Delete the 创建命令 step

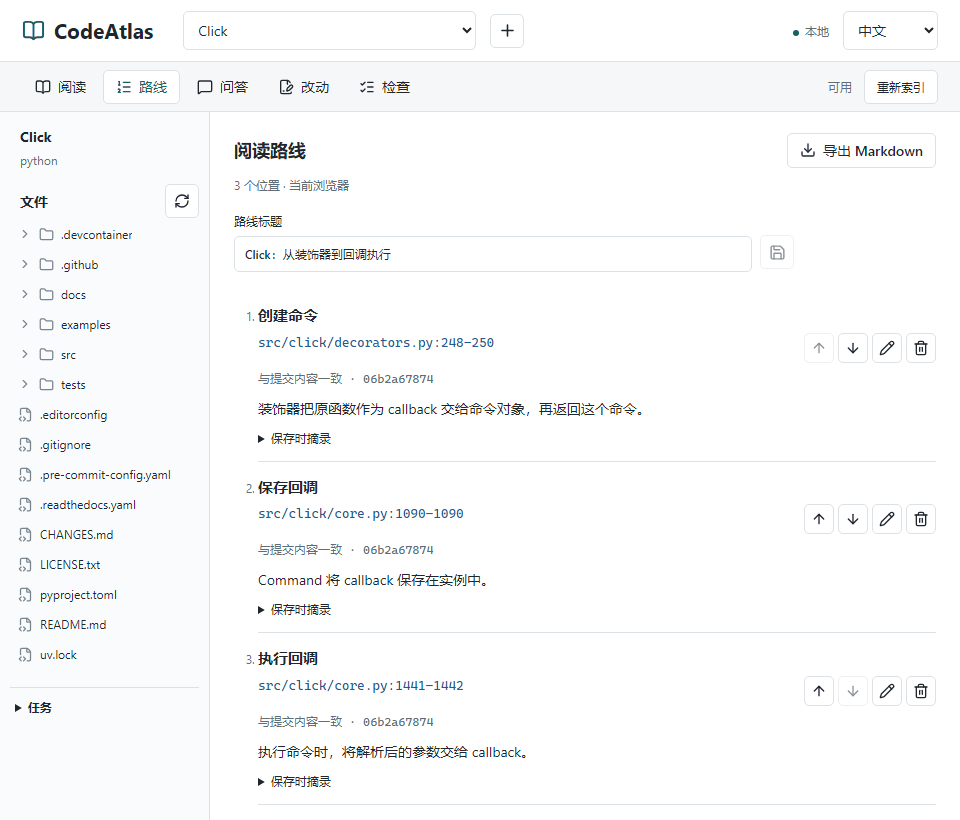click(921, 348)
